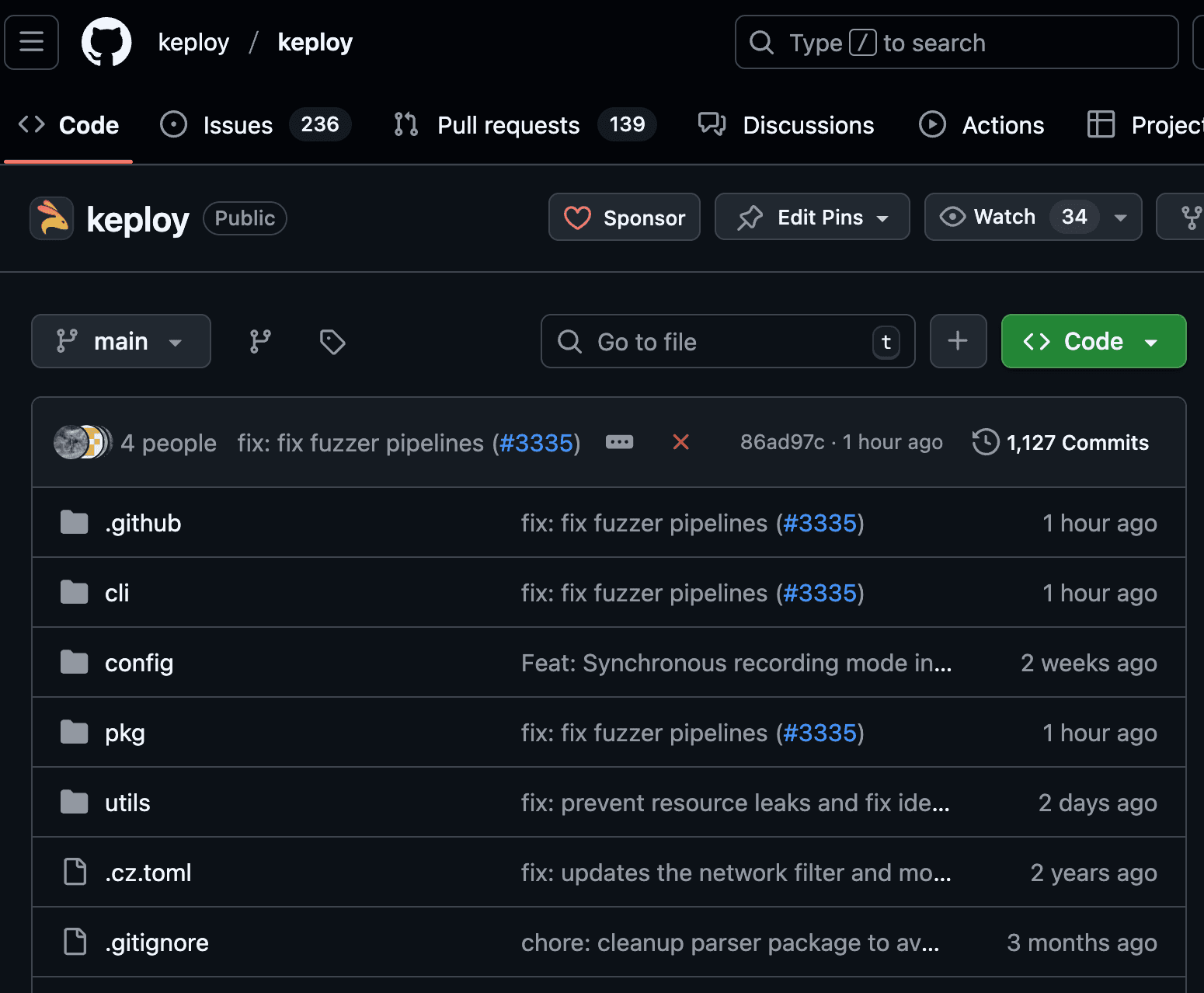This screenshot has width=1204, height=993.
Task: View tags via the tag icon
Action: pos(332,341)
